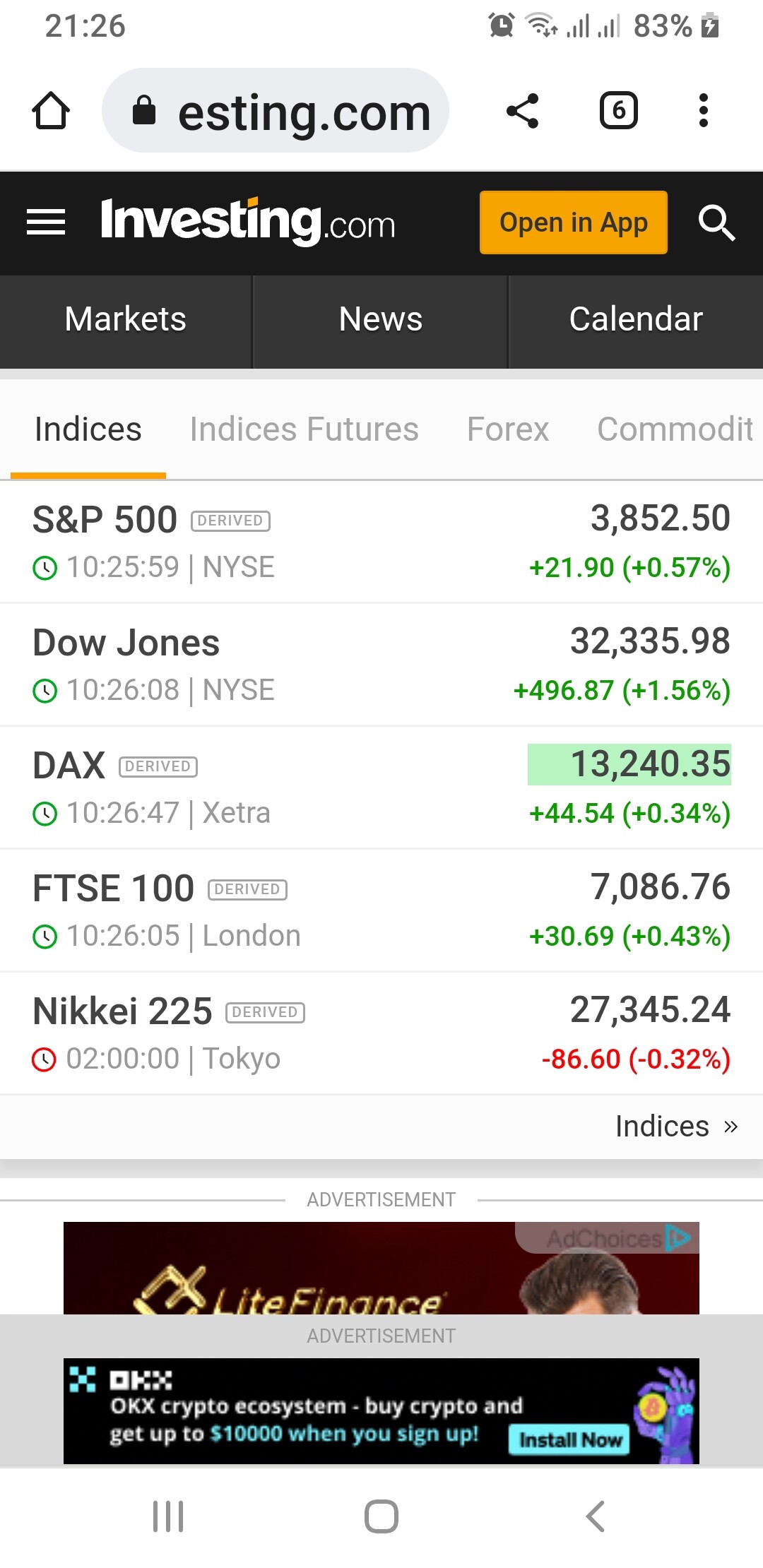The height and width of the screenshot is (1568, 763).
Task: Go to browser home page
Action: click(x=51, y=111)
